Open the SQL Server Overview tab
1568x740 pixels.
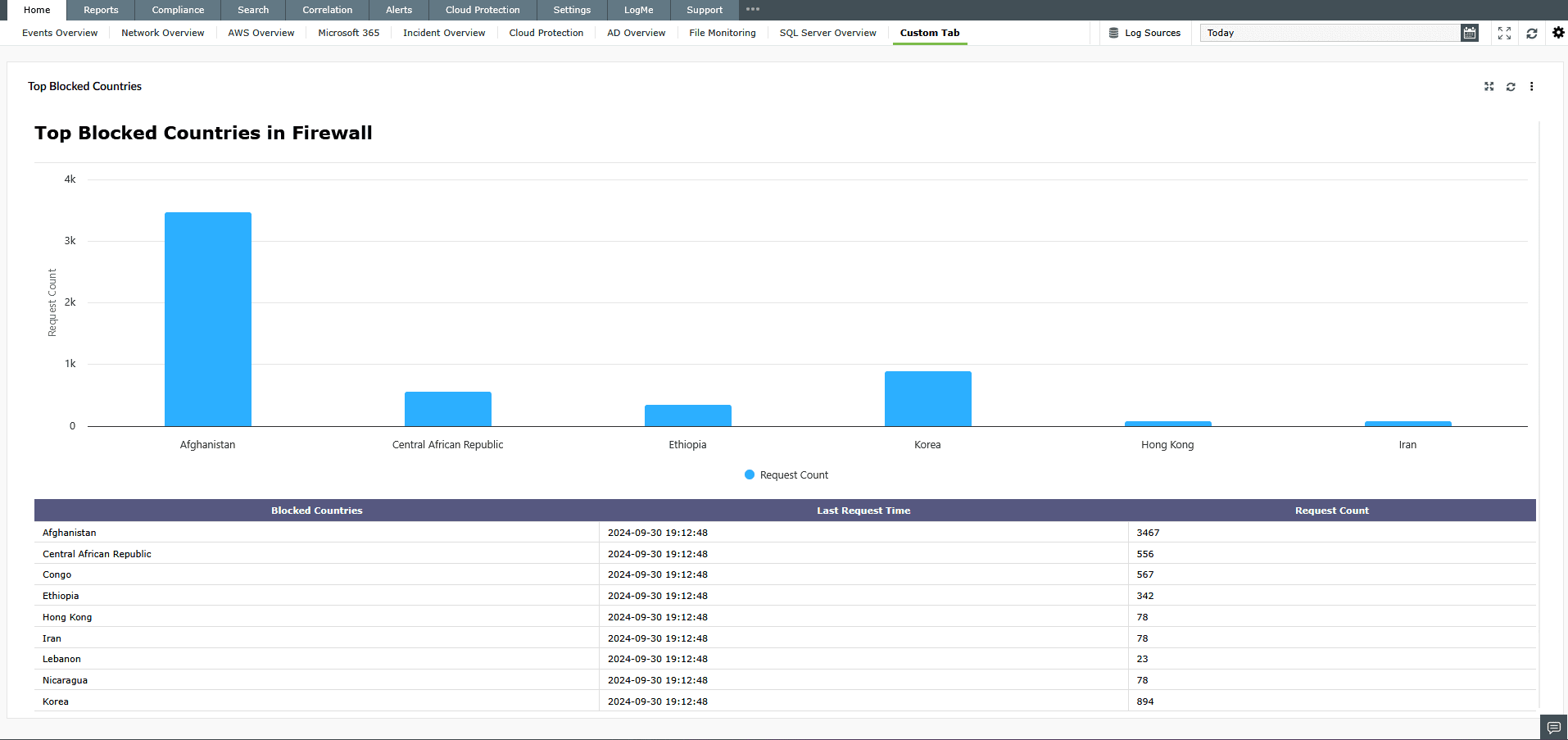pos(827,33)
